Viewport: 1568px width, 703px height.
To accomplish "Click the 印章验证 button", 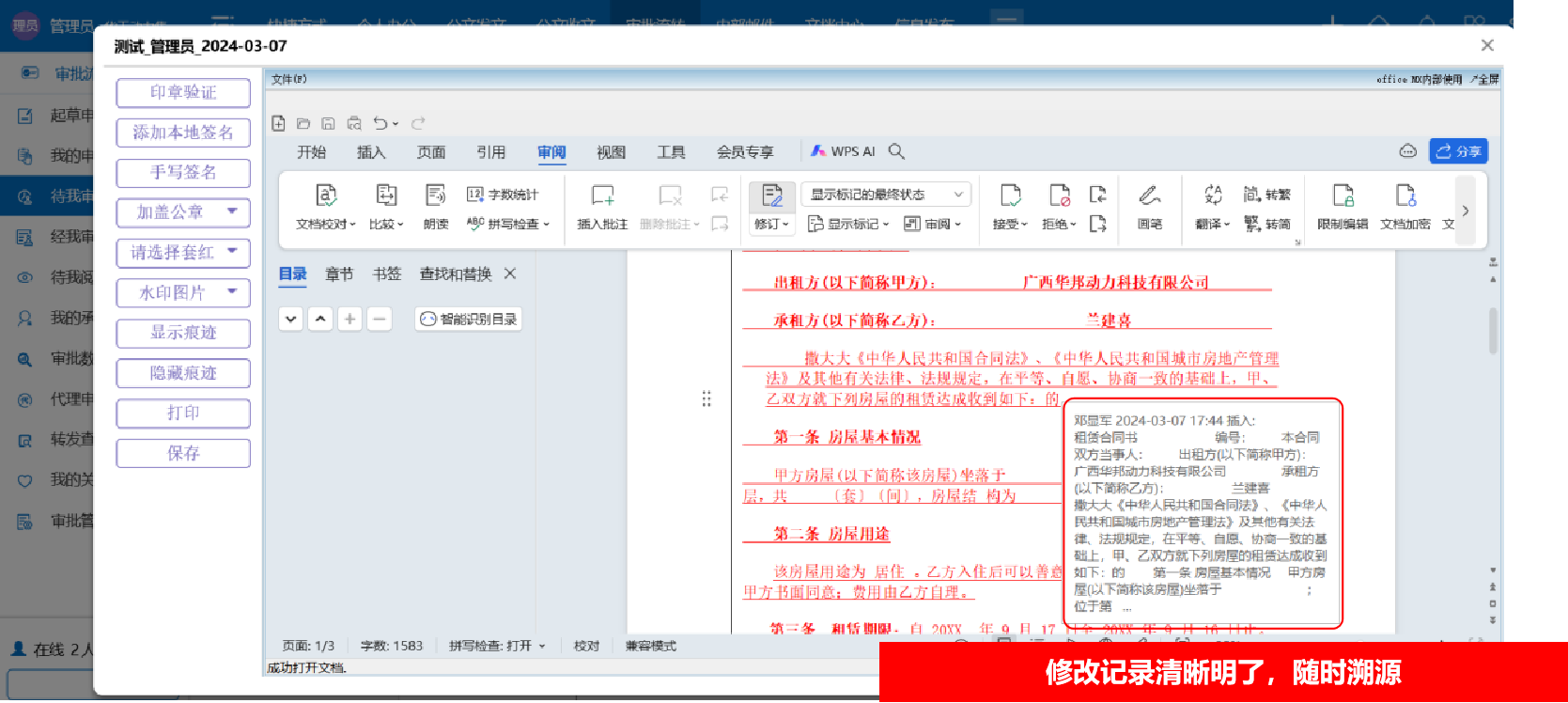I will tap(183, 92).
